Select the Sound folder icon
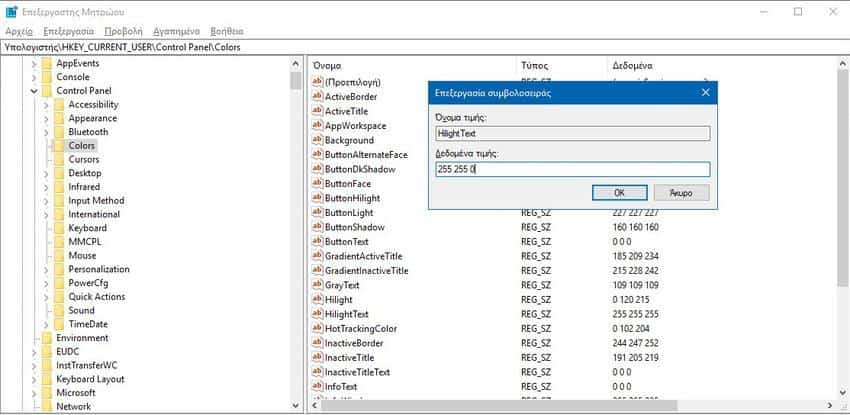 pyautogui.click(x=59, y=310)
